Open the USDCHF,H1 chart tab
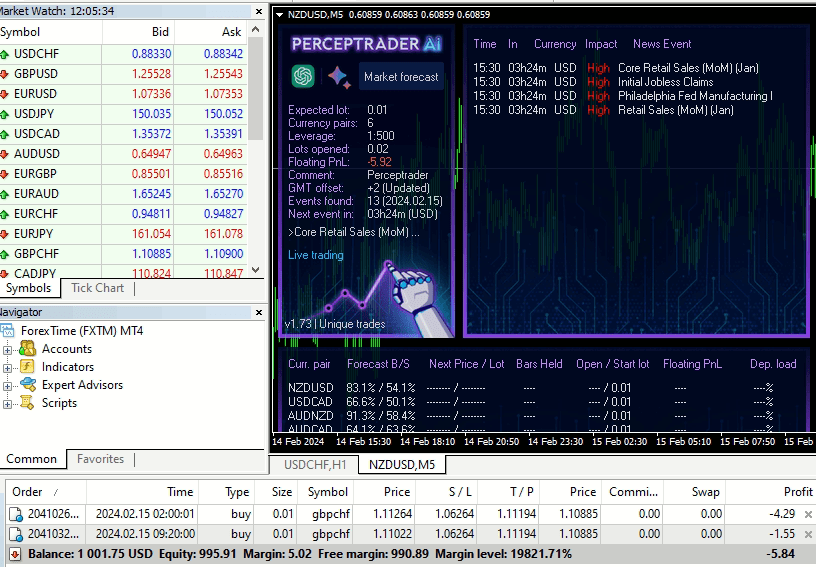 pyautogui.click(x=314, y=465)
